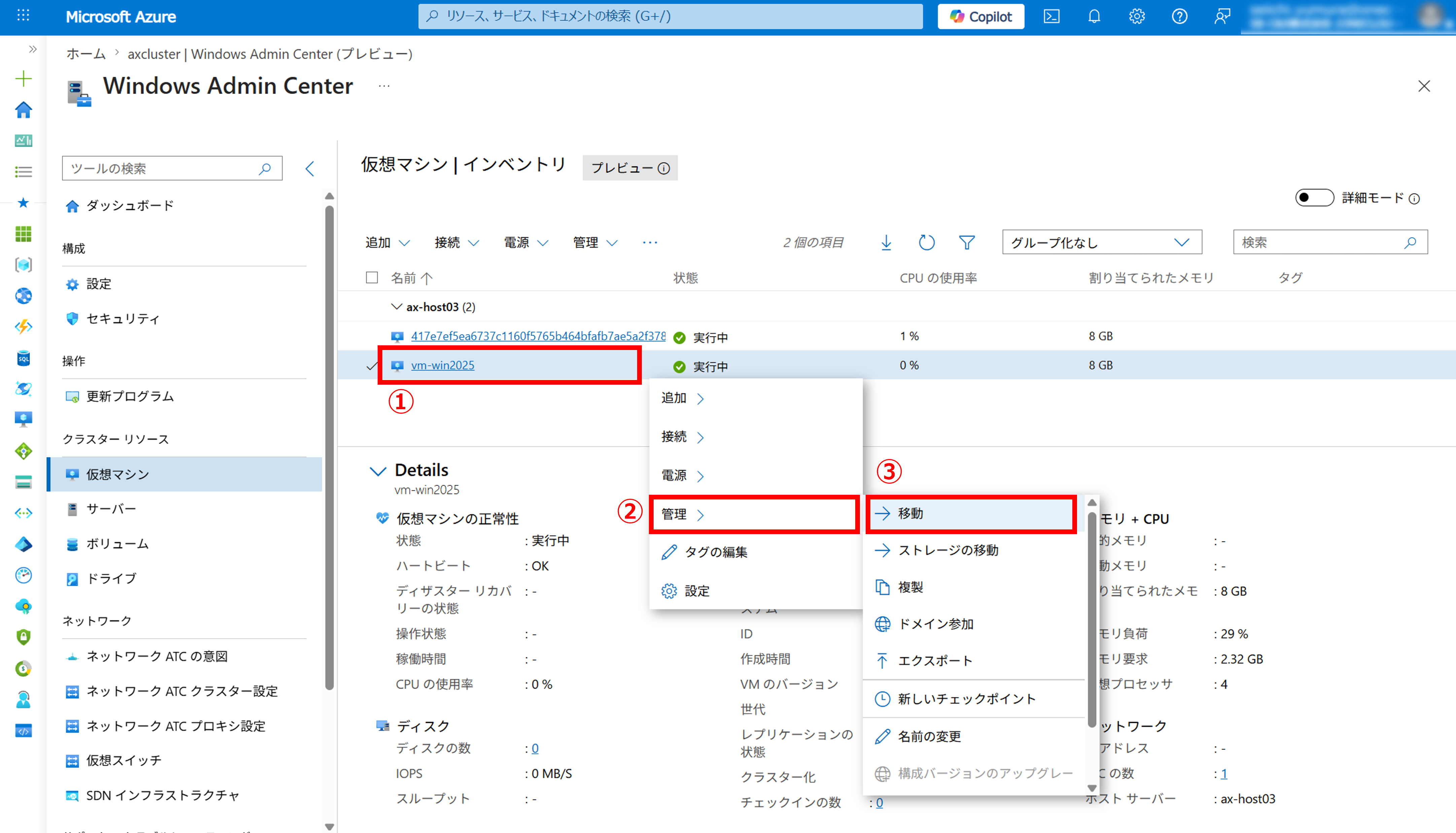1456x833 pixels.
Task: Open filter funnel in inventory toolbar
Action: pos(967,243)
